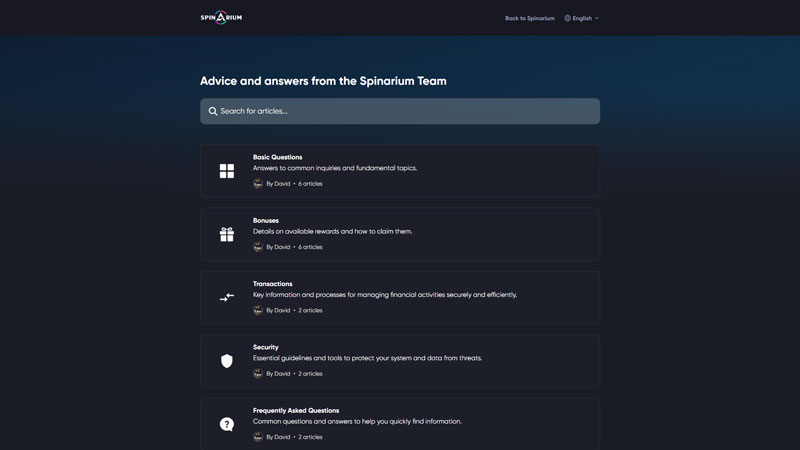The width and height of the screenshot is (800, 450).
Task: Click 'By David' in the Transactions card
Action: (278, 310)
